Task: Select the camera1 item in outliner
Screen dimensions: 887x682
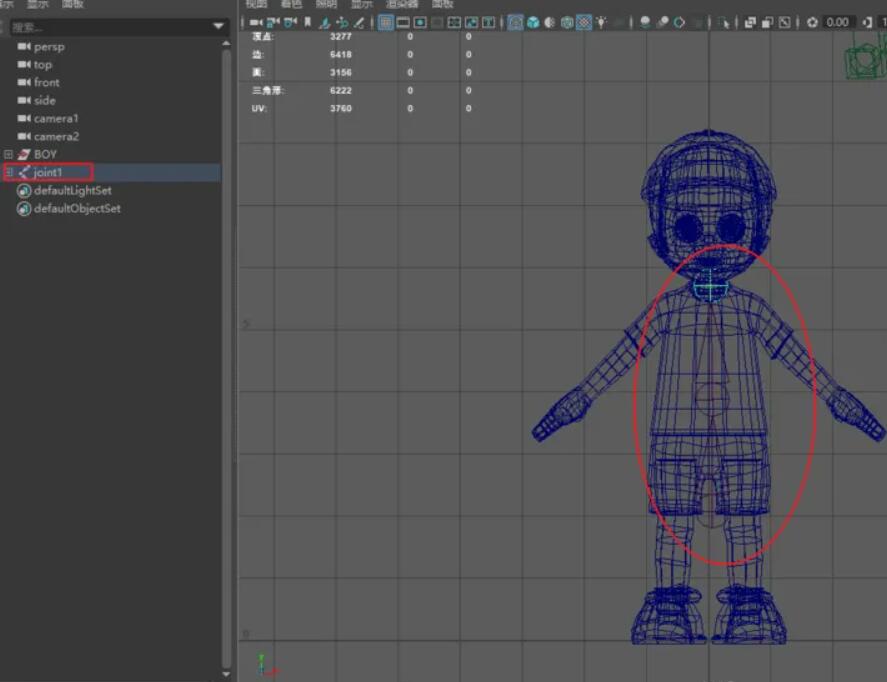Action: pyautogui.click(x=56, y=119)
